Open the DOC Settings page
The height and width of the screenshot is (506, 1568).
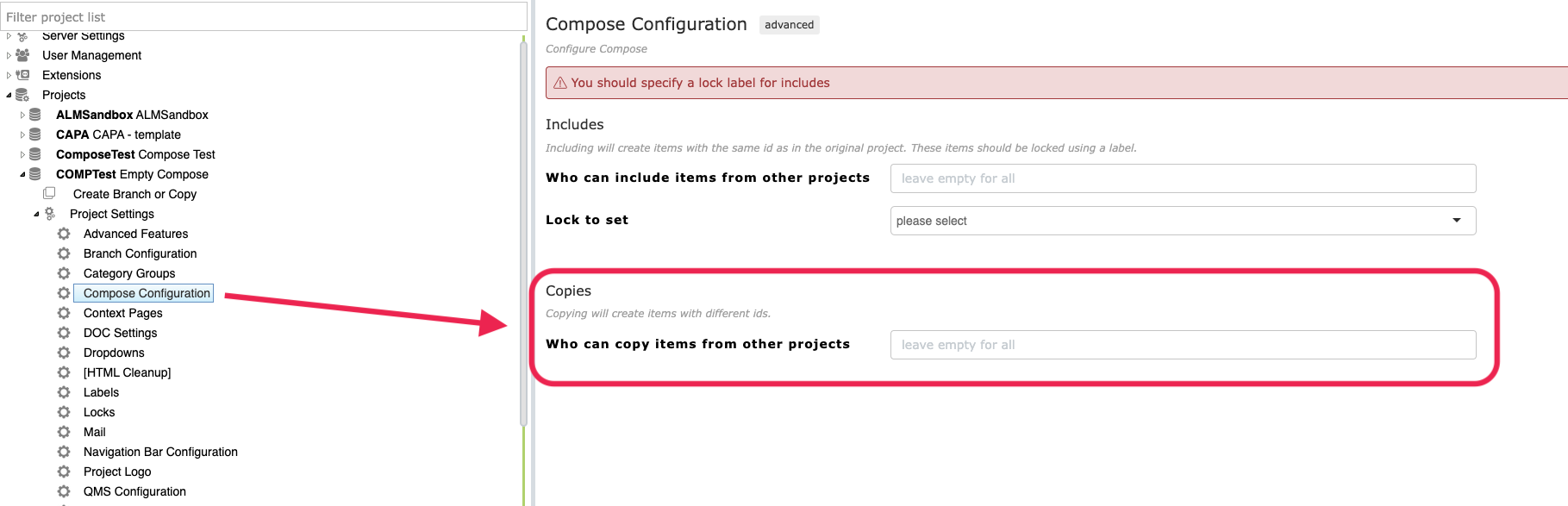pyautogui.click(x=120, y=333)
